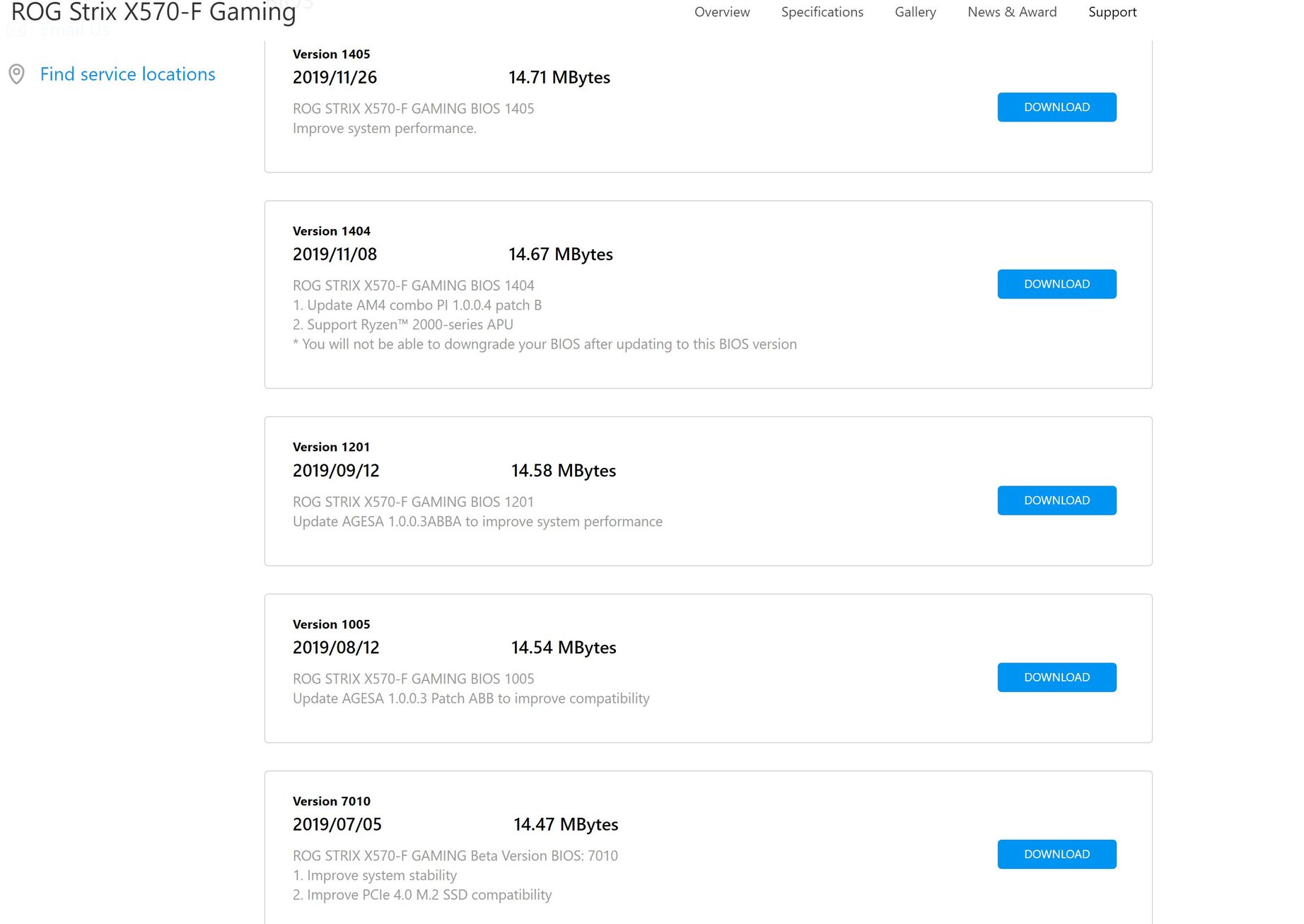Click the Version 1405 heading
Image resolution: width=1304 pixels, height=924 pixels.
click(x=331, y=54)
